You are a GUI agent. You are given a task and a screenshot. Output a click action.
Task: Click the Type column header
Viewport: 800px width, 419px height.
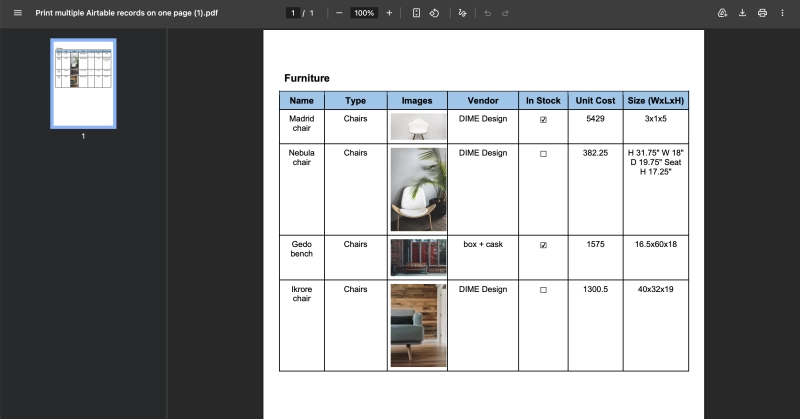click(356, 101)
